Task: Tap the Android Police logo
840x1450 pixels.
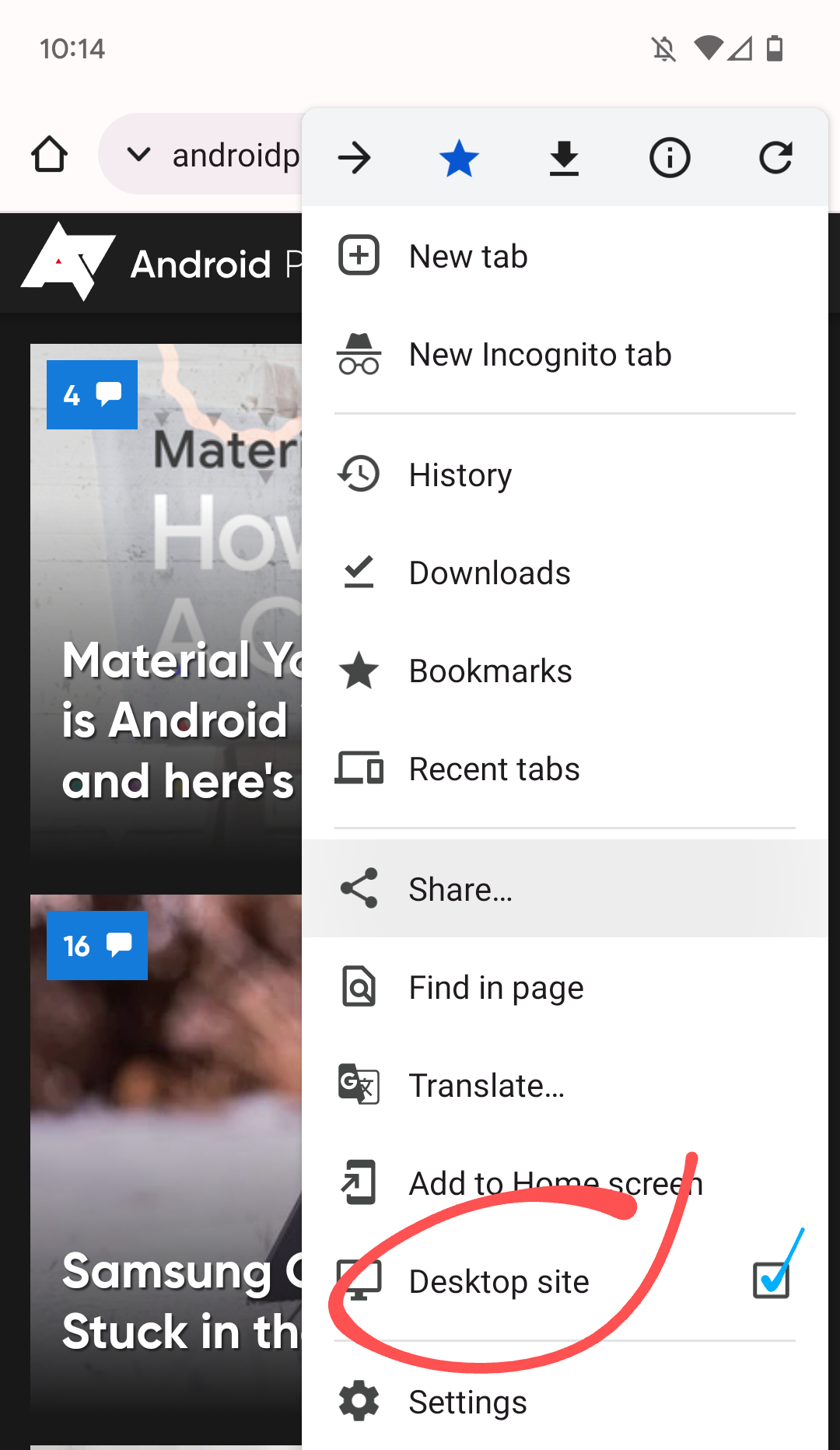Action: (68, 263)
